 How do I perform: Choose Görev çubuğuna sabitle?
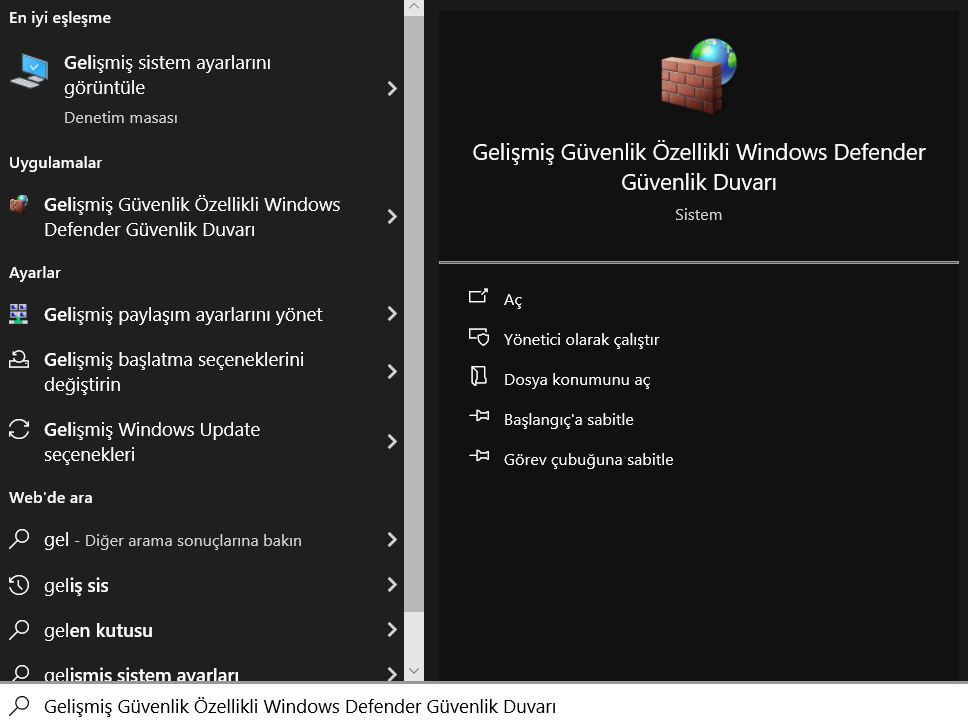[x=588, y=459]
